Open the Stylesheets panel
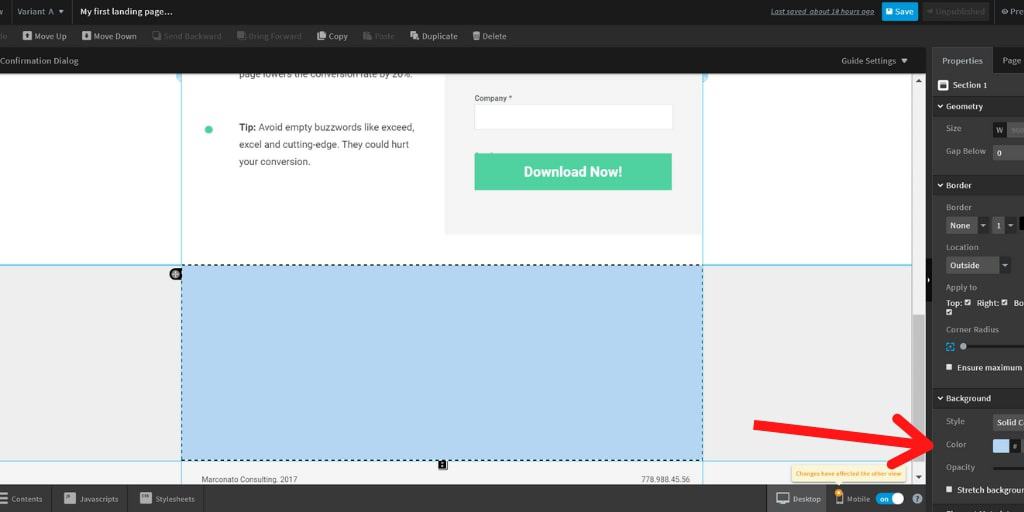This screenshot has height=512, width=1024. point(167,499)
